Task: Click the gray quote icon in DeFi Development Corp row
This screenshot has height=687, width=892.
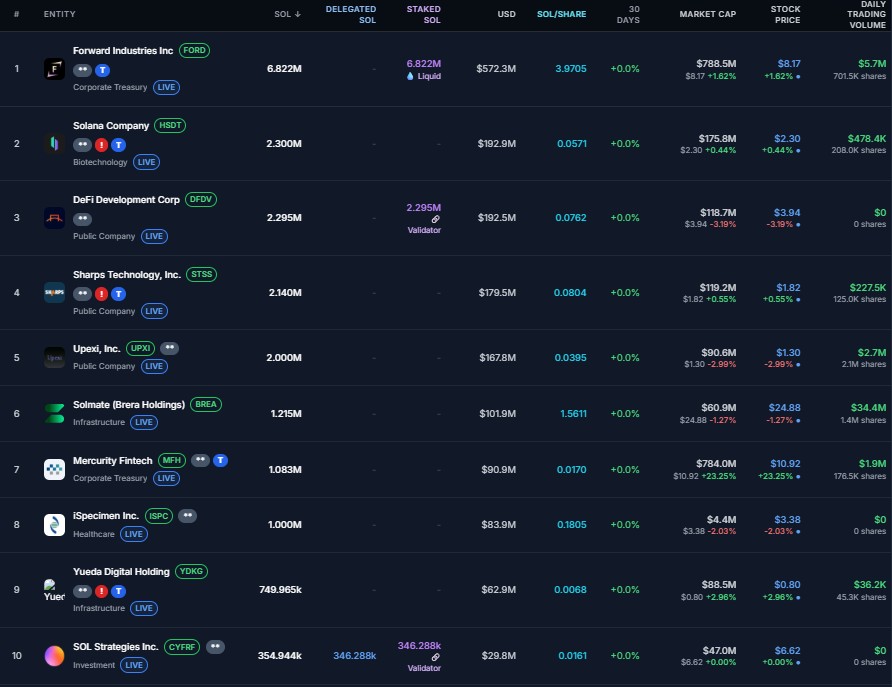Action: pos(82,218)
